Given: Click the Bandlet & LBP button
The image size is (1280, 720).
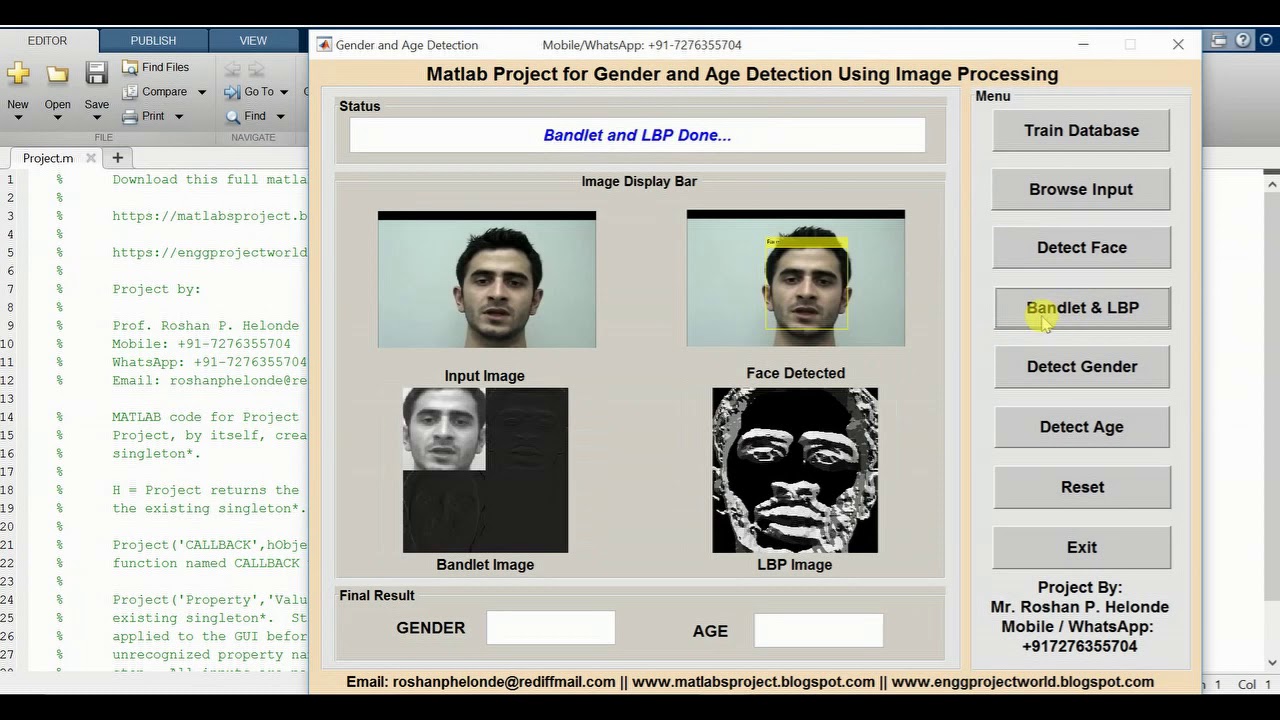Looking at the screenshot, I should 1082,308.
